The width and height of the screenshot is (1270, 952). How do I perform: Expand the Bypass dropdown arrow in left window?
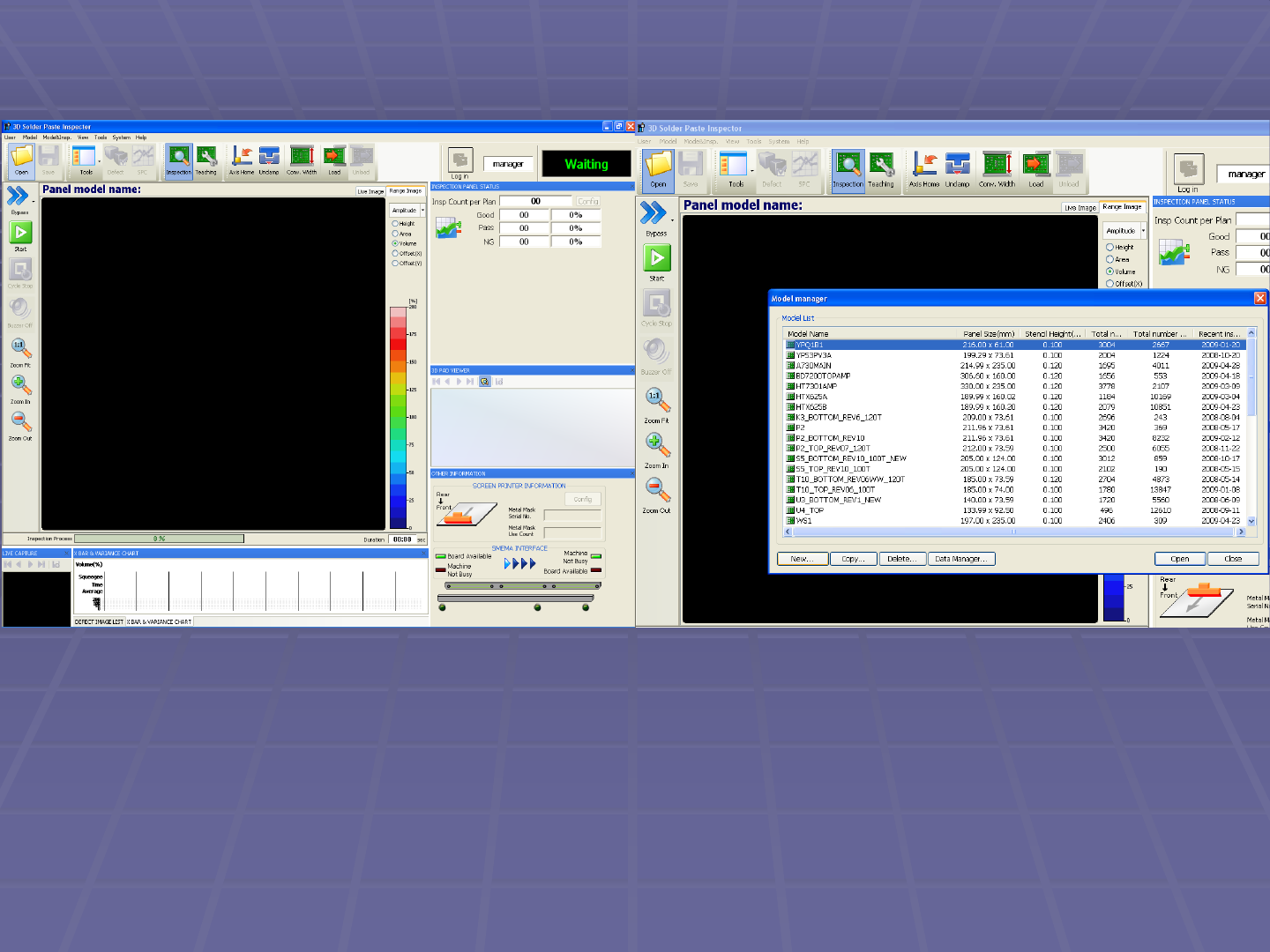[32, 200]
